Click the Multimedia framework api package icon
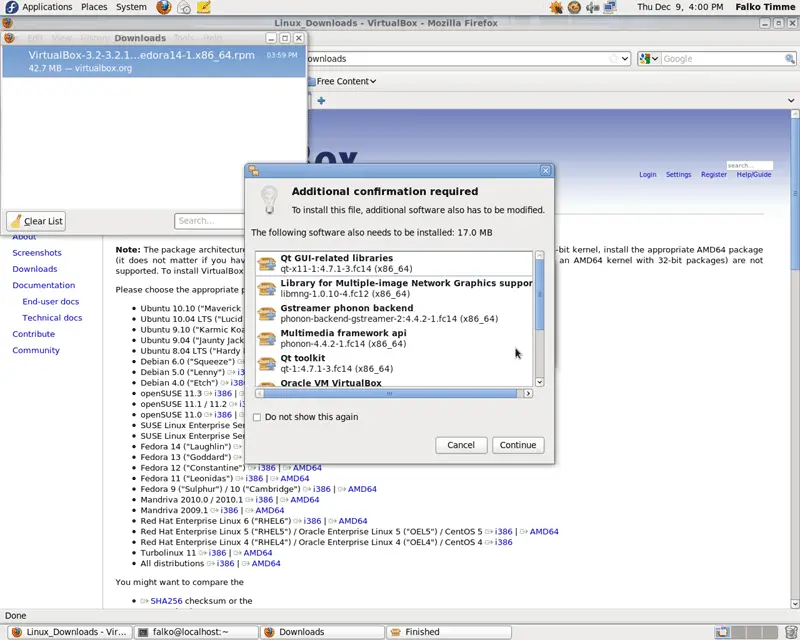The width and height of the screenshot is (800, 640). 267,338
